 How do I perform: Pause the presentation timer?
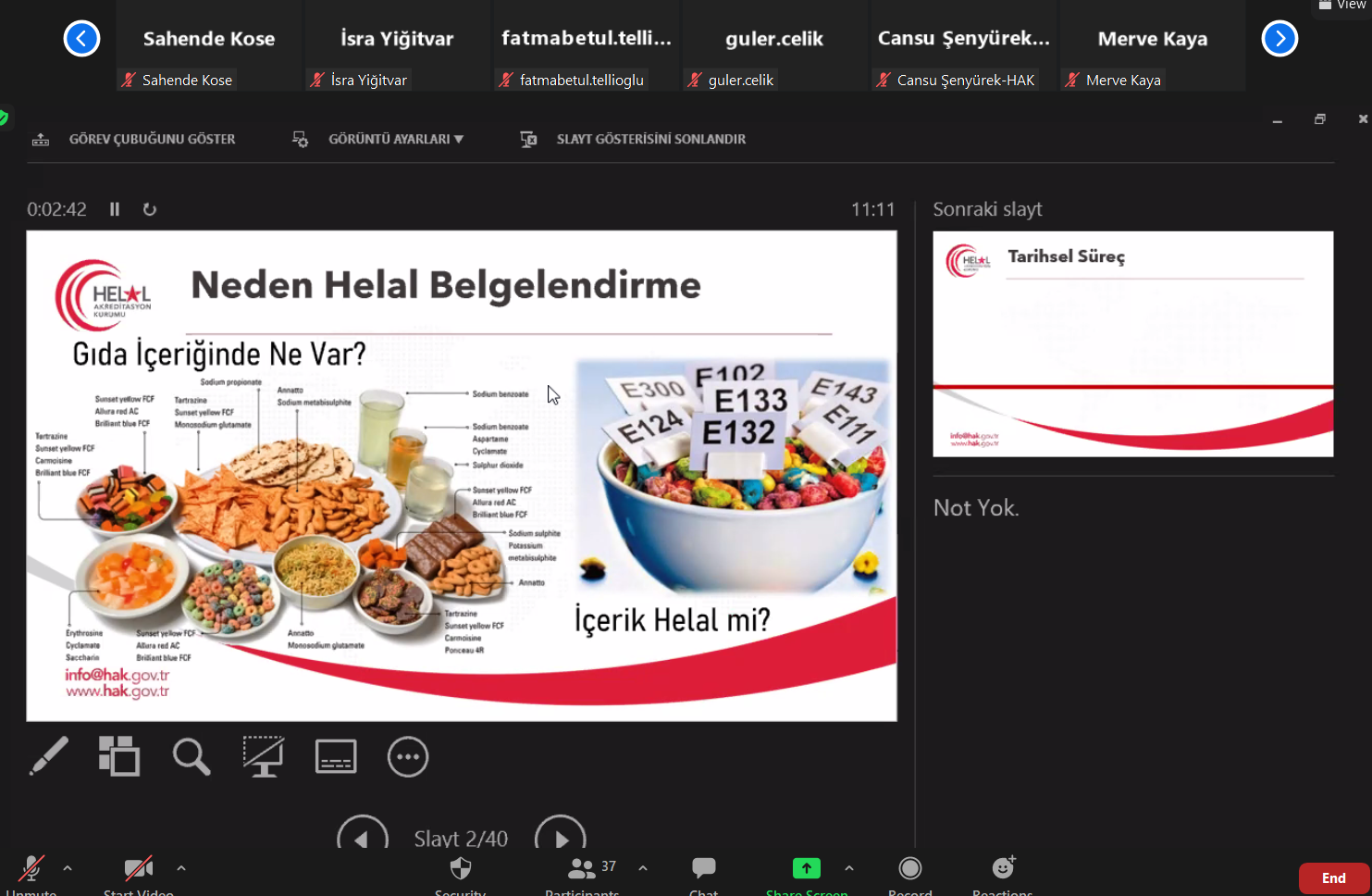pos(115,209)
